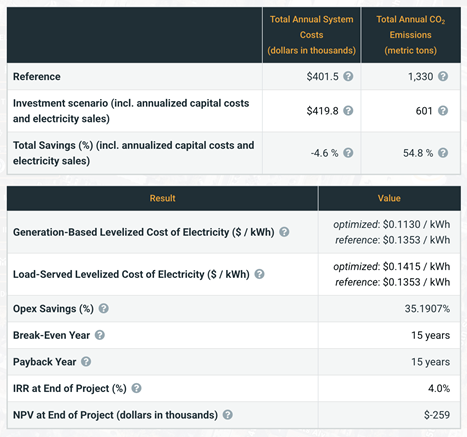
Task: Click help icon beside Reference 1,330 emissions
Action: pos(443,76)
